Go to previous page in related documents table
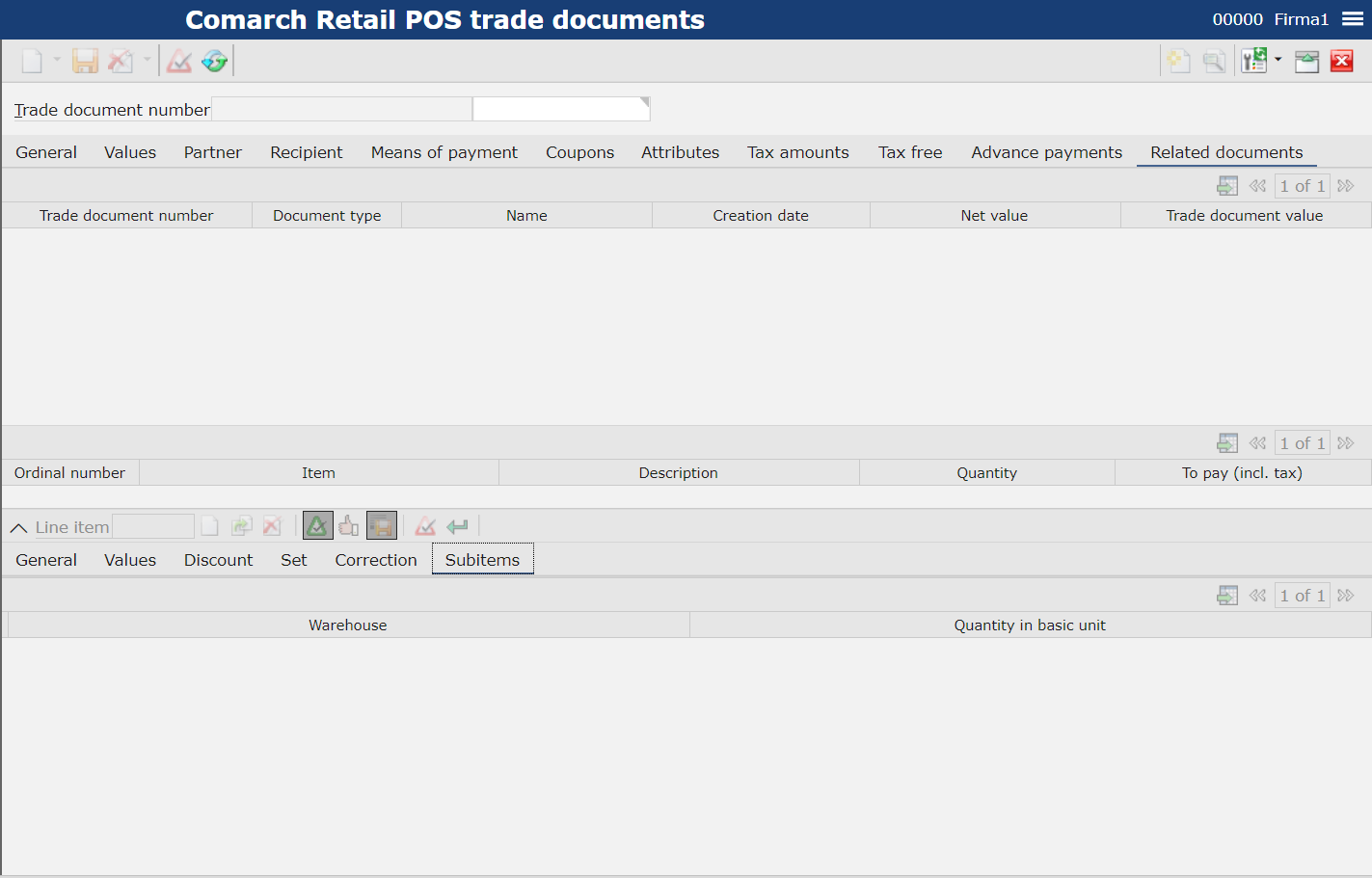The width and height of the screenshot is (1372, 878). coord(1257,186)
